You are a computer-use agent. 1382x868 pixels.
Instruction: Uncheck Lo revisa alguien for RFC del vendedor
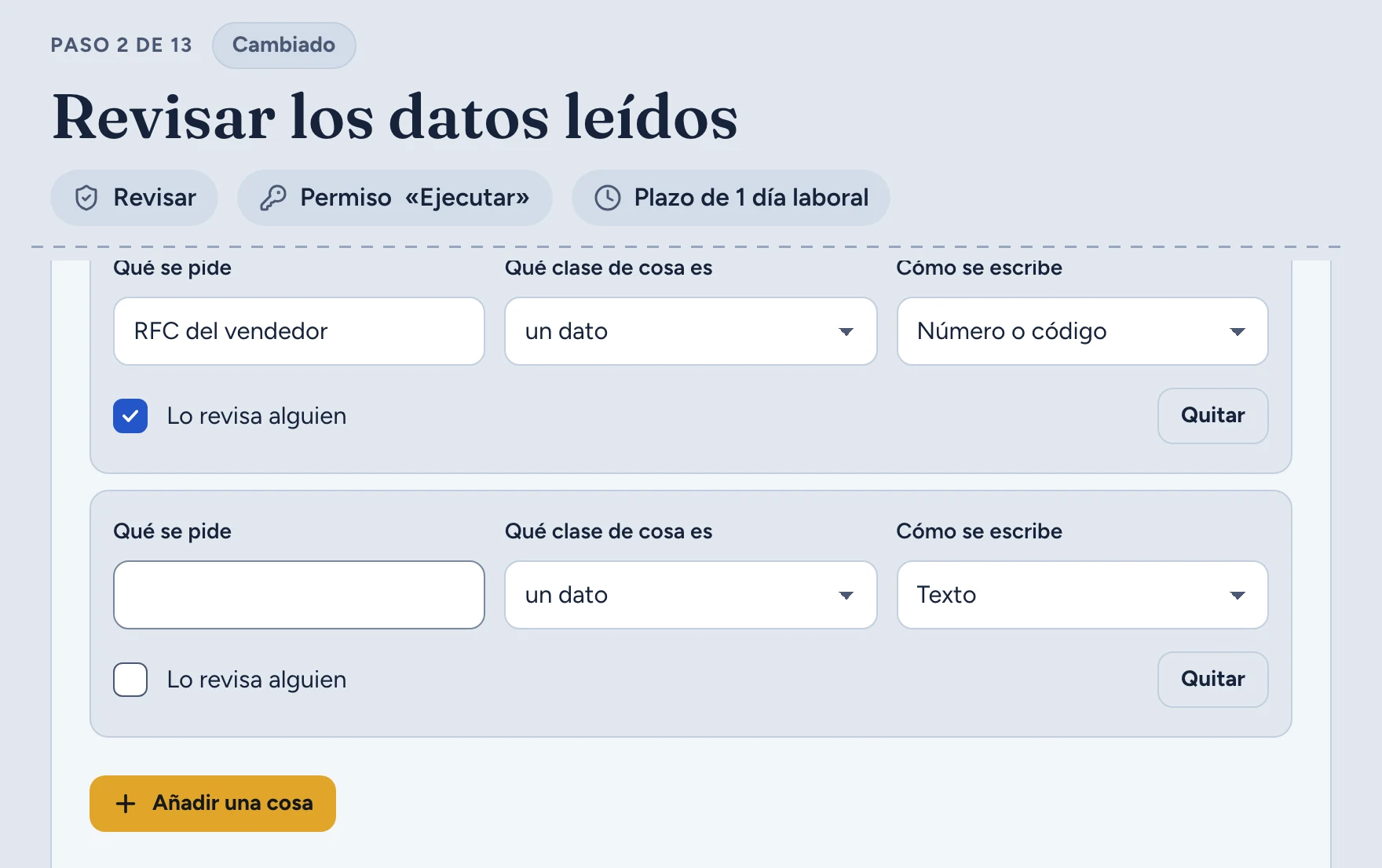tap(130, 416)
